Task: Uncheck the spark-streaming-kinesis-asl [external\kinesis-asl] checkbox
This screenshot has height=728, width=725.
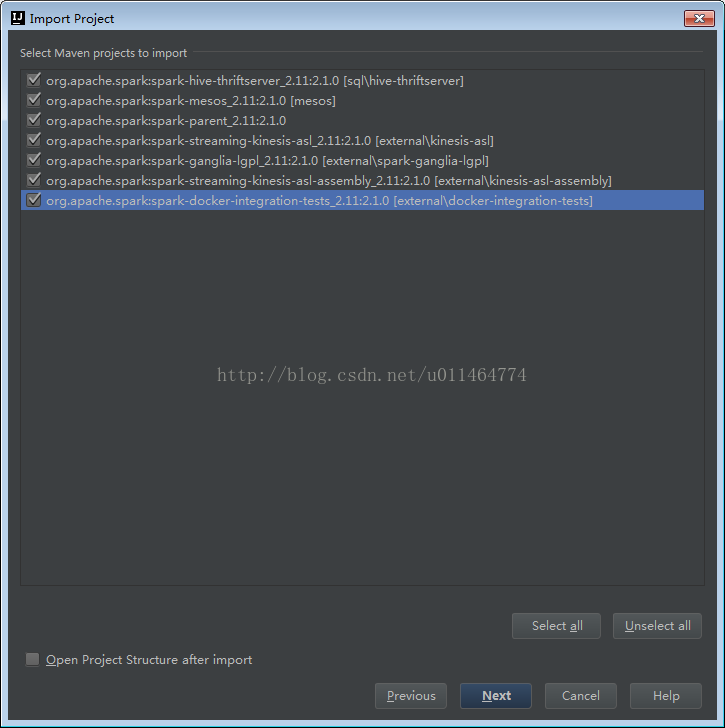Action: click(x=34, y=140)
